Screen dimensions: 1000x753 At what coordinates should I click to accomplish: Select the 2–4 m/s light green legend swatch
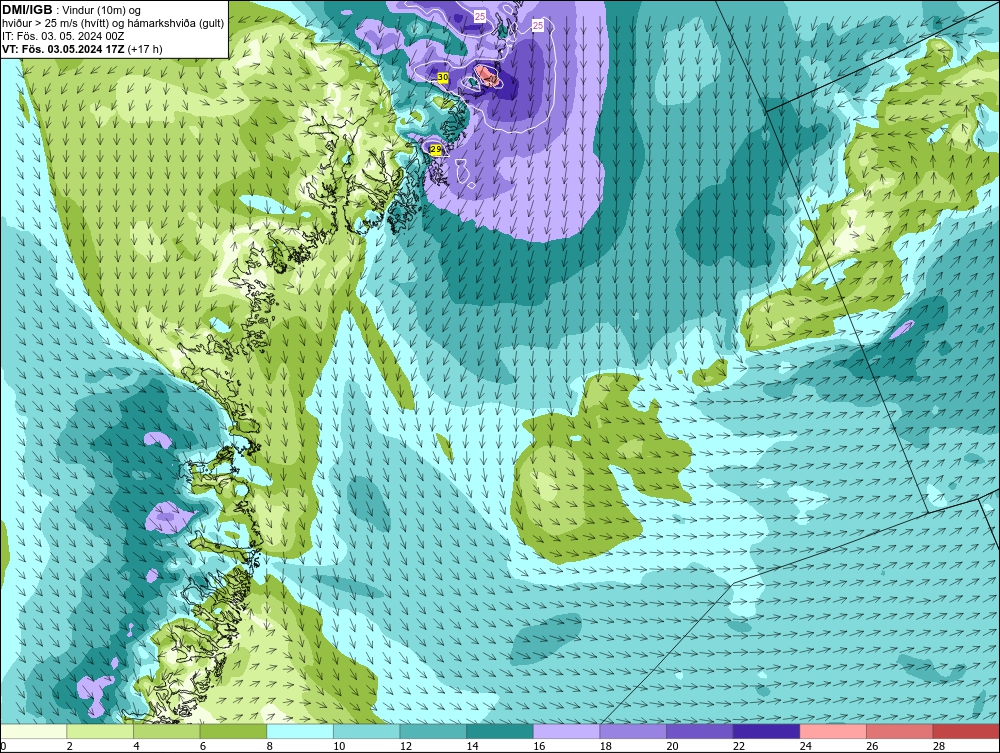(x=100, y=731)
